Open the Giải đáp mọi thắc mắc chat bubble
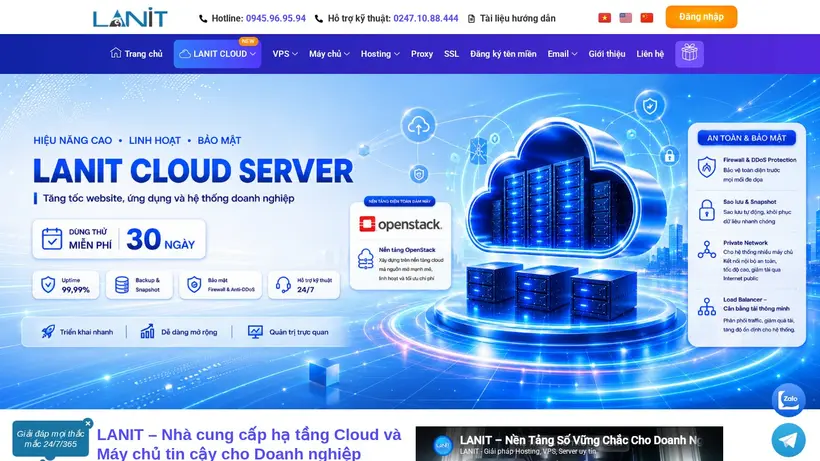This screenshot has height=461, width=820. [x=50, y=439]
